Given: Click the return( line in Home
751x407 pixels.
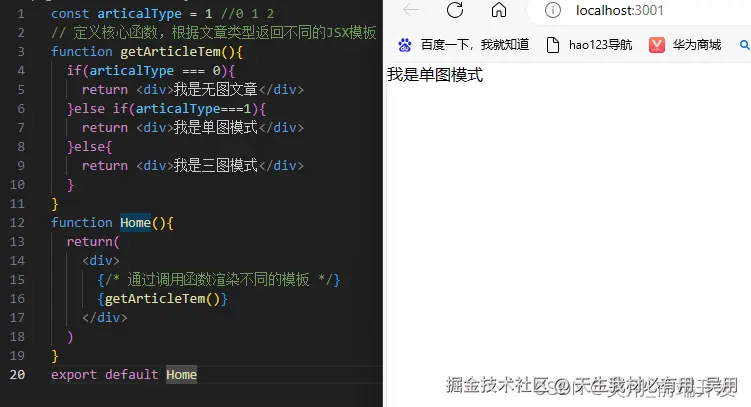Looking at the screenshot, I should (x=93, y=242).
